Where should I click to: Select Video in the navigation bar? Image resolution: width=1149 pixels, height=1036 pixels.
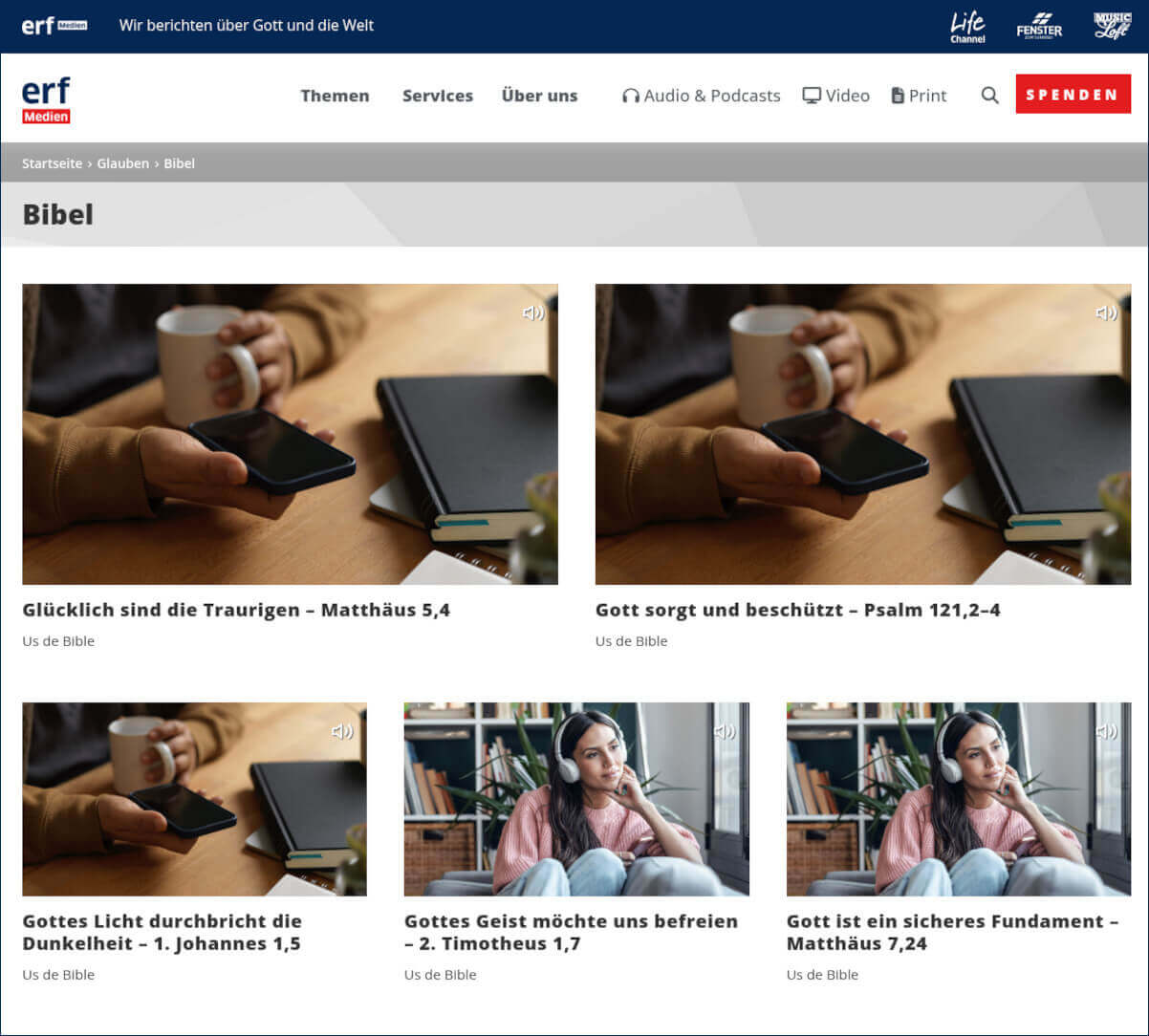click(x=847, y=95)
